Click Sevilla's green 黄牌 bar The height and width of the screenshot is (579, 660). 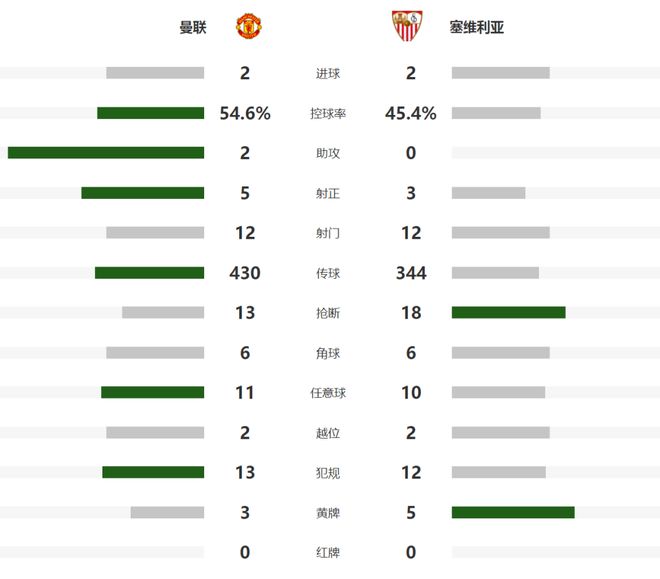513,512
